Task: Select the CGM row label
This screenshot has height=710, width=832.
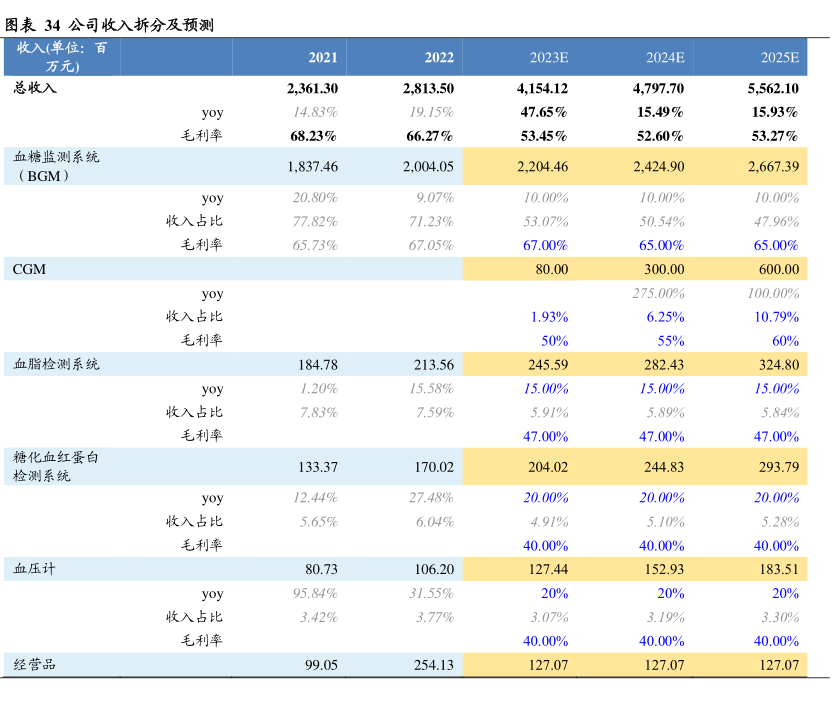Action: click(x=29, y=269)
